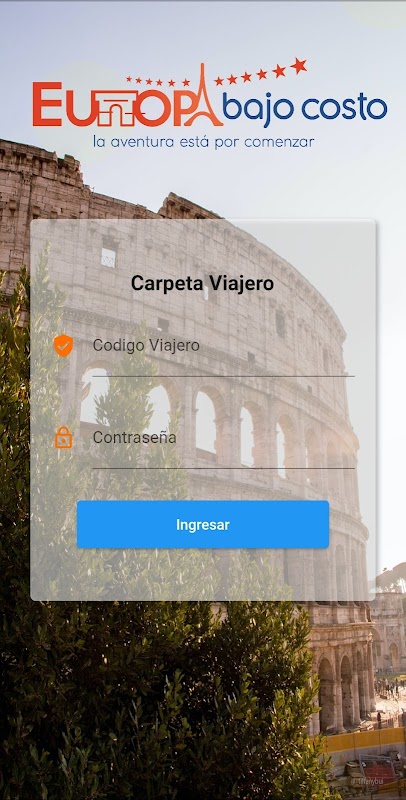This screenshot has height=800, width=406.
Task: Tap the empty card area below Ingresar
Action: tap(202, 574)
